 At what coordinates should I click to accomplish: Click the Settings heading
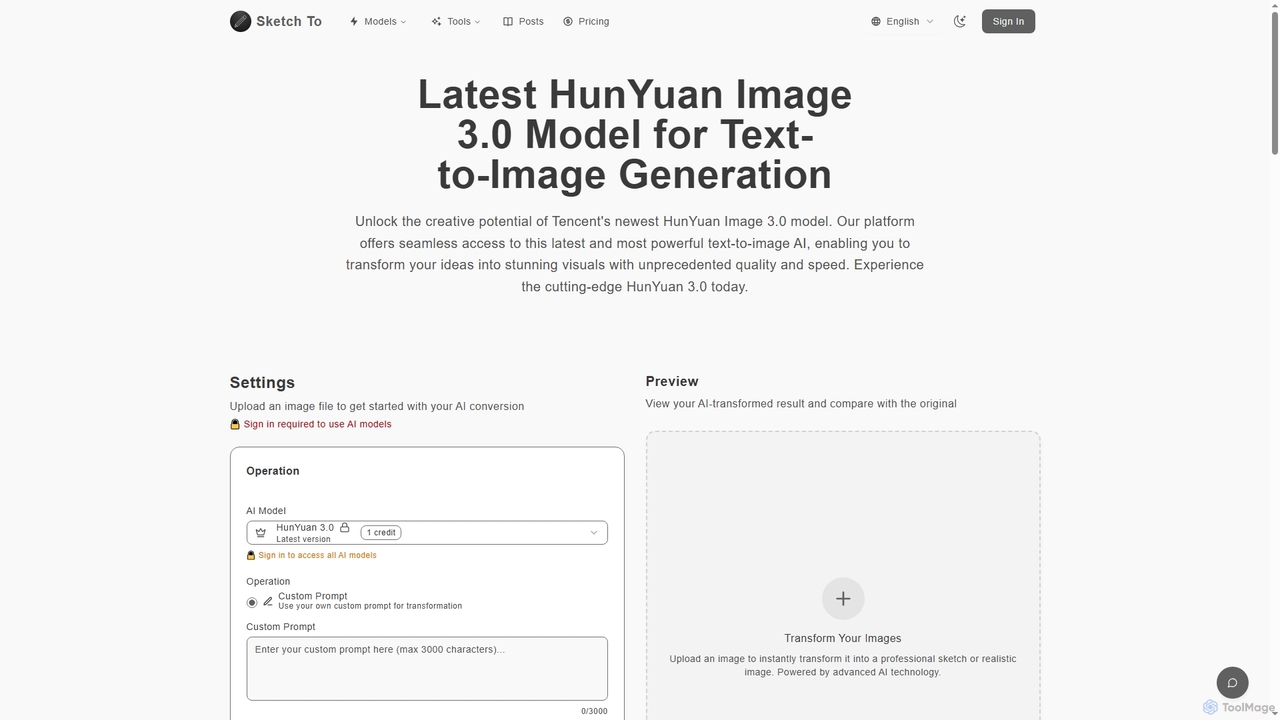pyautogui.click(x=262, y=382)
